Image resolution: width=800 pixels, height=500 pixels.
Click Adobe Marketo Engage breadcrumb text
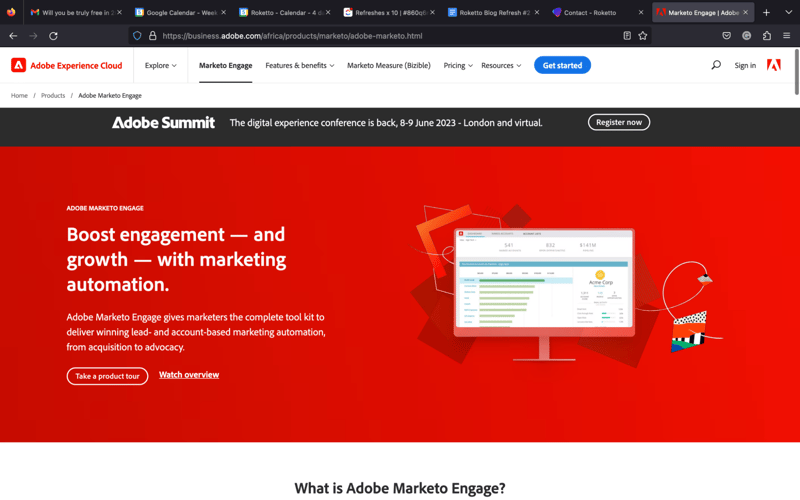[110, 95]
